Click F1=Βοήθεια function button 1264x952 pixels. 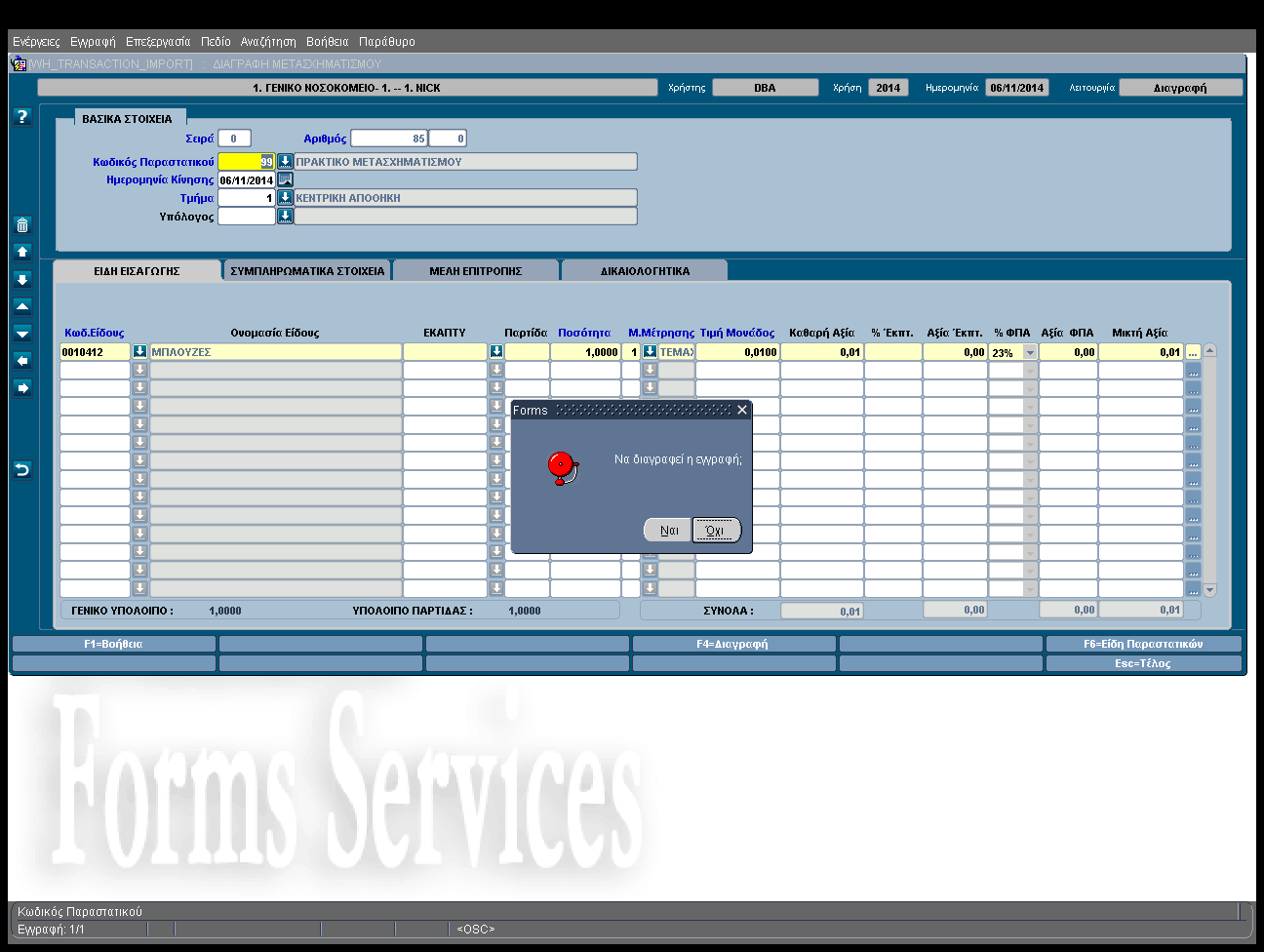coord(113,644)
